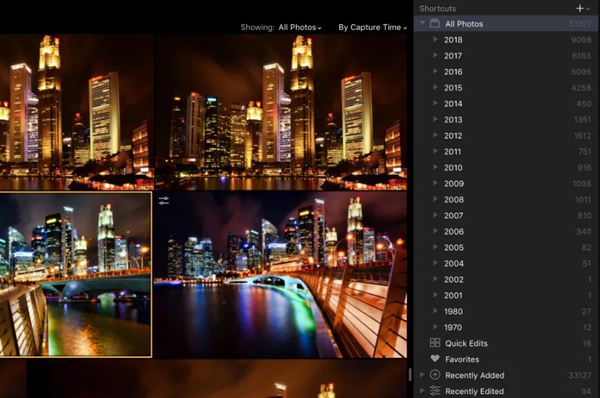
Task: Collapse the All Photos tree
Action: click(422, 23)
